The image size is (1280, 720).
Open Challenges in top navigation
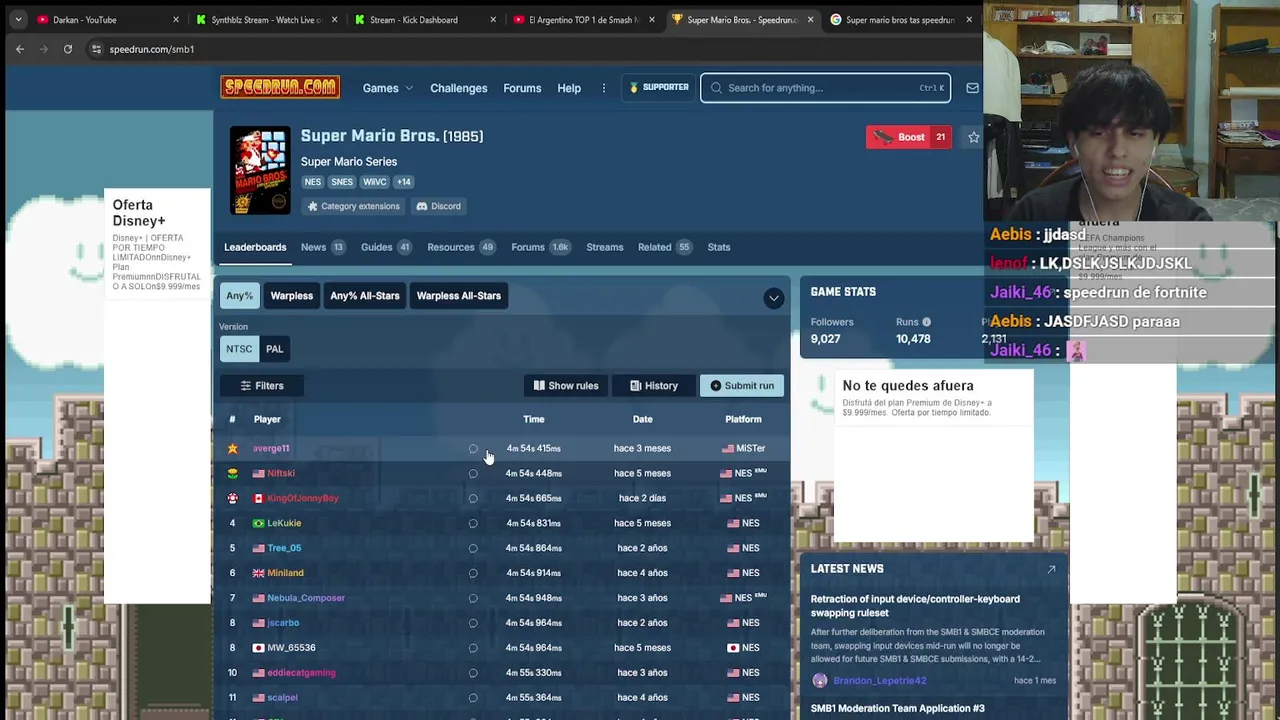459,88
